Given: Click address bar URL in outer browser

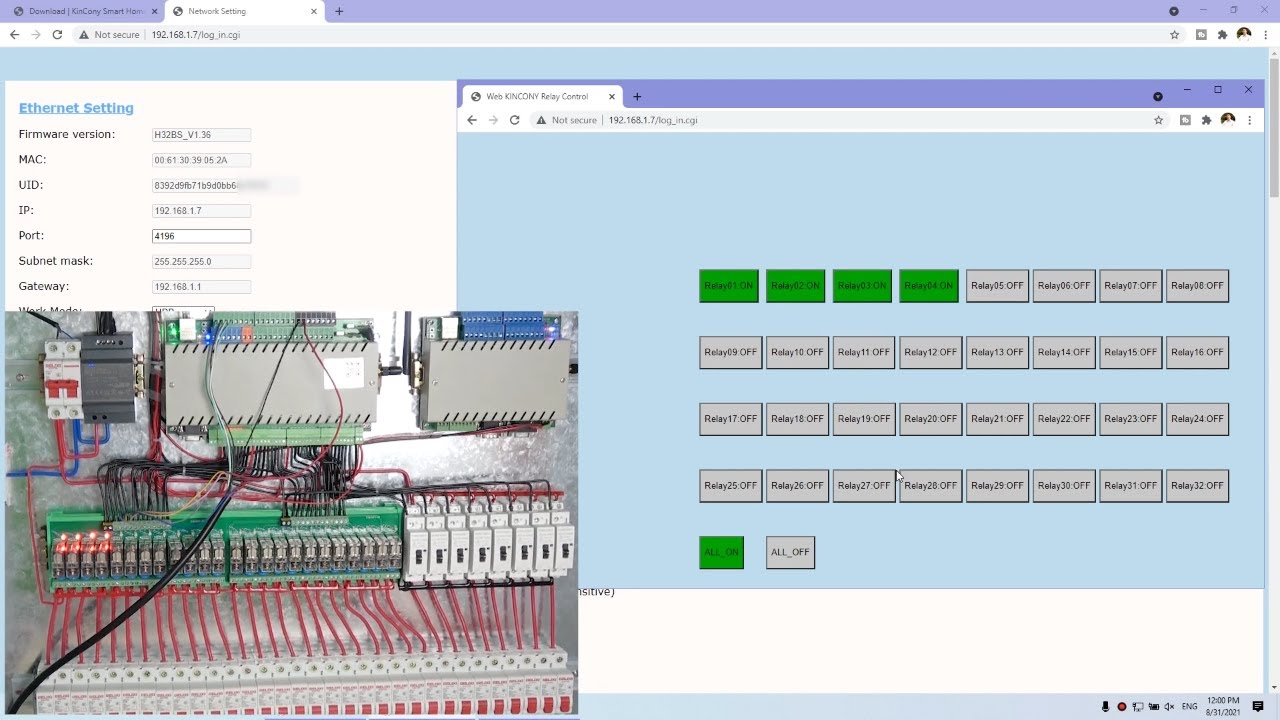Looking at the screenshot, I should coord(196,34).
